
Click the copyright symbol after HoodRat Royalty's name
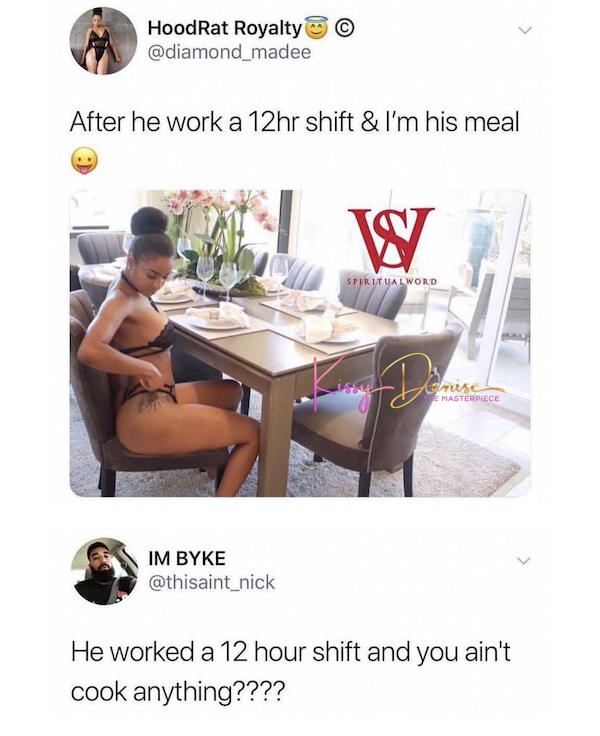coord(344,29)
